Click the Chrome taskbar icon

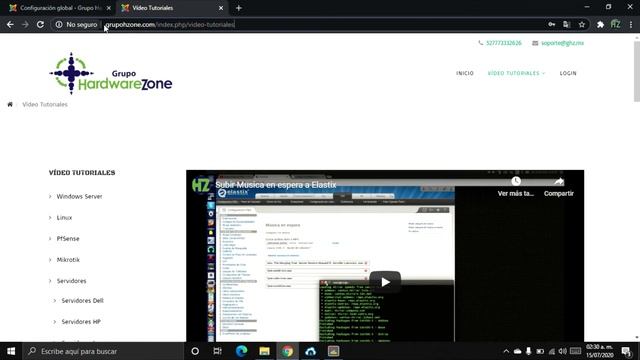287,351
